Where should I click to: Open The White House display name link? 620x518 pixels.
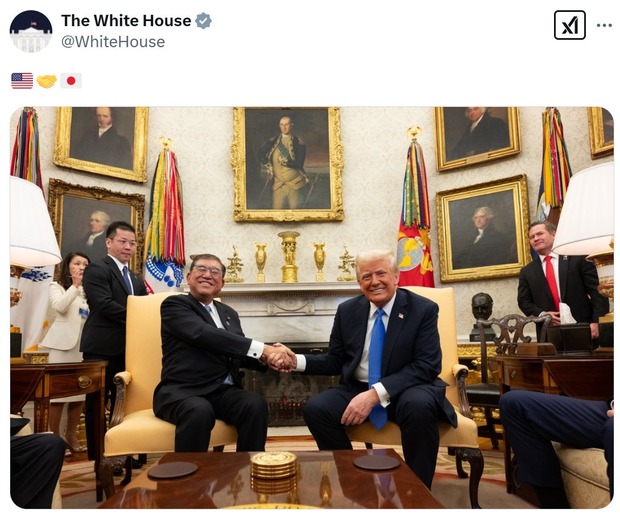[126, 21]
